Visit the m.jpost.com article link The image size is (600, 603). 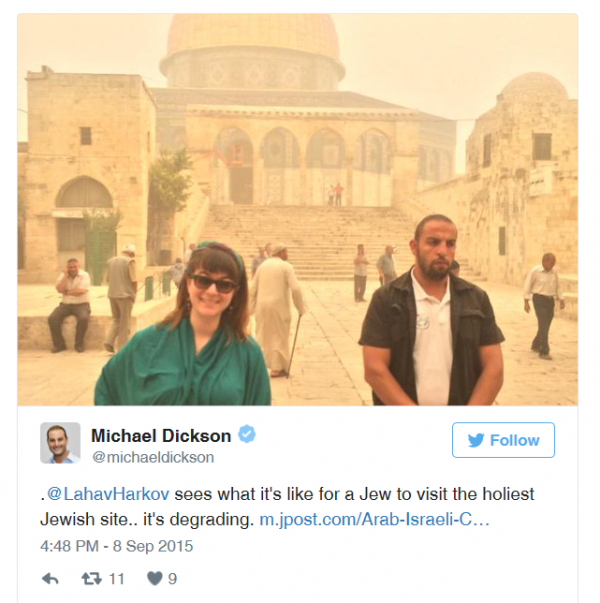tap(375, 520)
